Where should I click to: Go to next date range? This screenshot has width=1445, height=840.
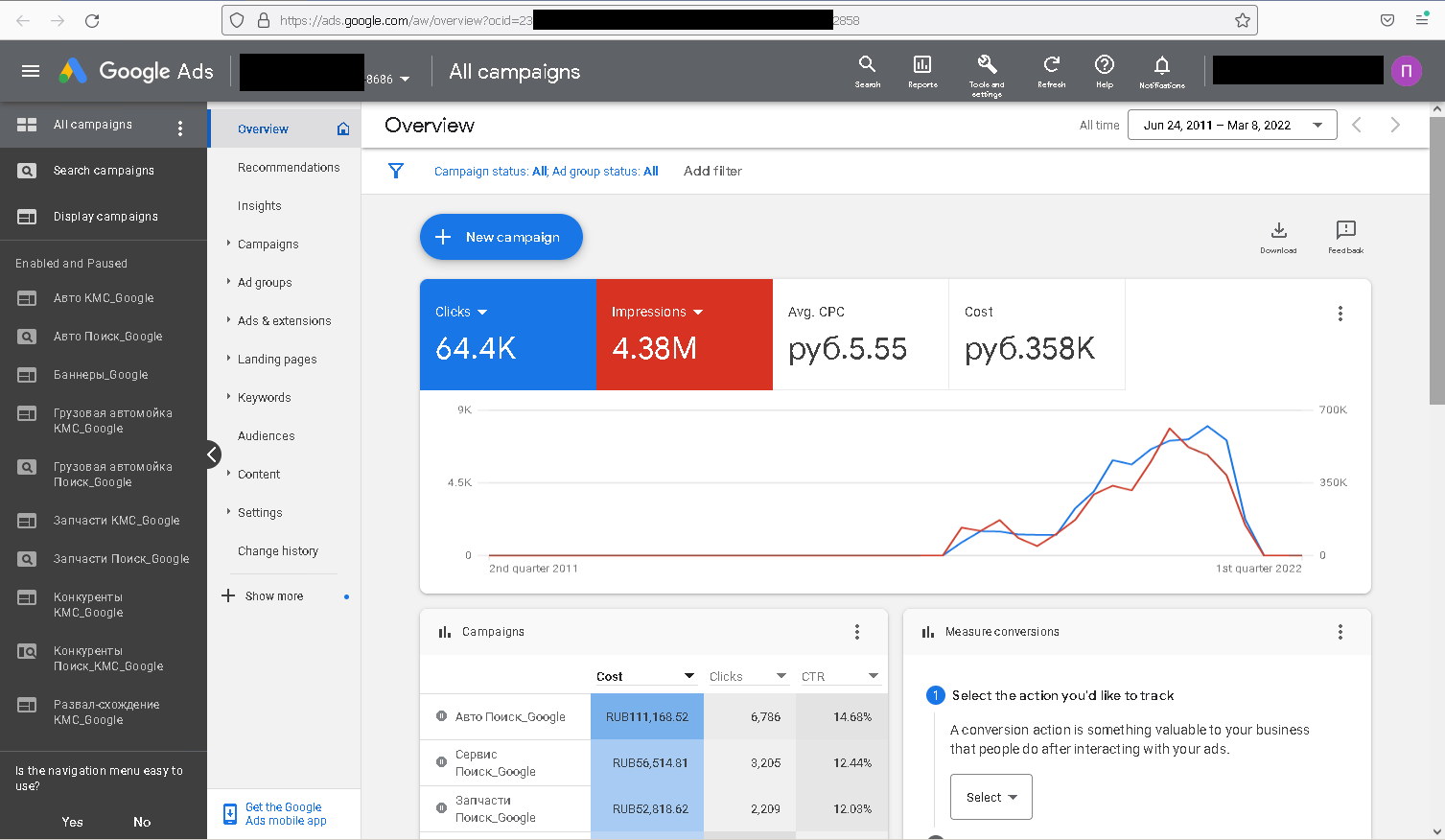(1395, 125)
